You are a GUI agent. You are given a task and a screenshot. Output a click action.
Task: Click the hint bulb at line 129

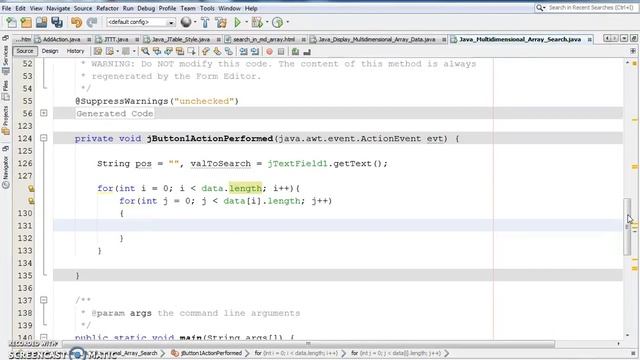31,201
